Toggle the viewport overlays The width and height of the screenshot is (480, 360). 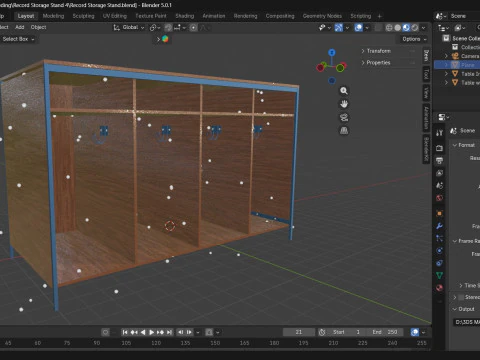(x=359, y=27)
